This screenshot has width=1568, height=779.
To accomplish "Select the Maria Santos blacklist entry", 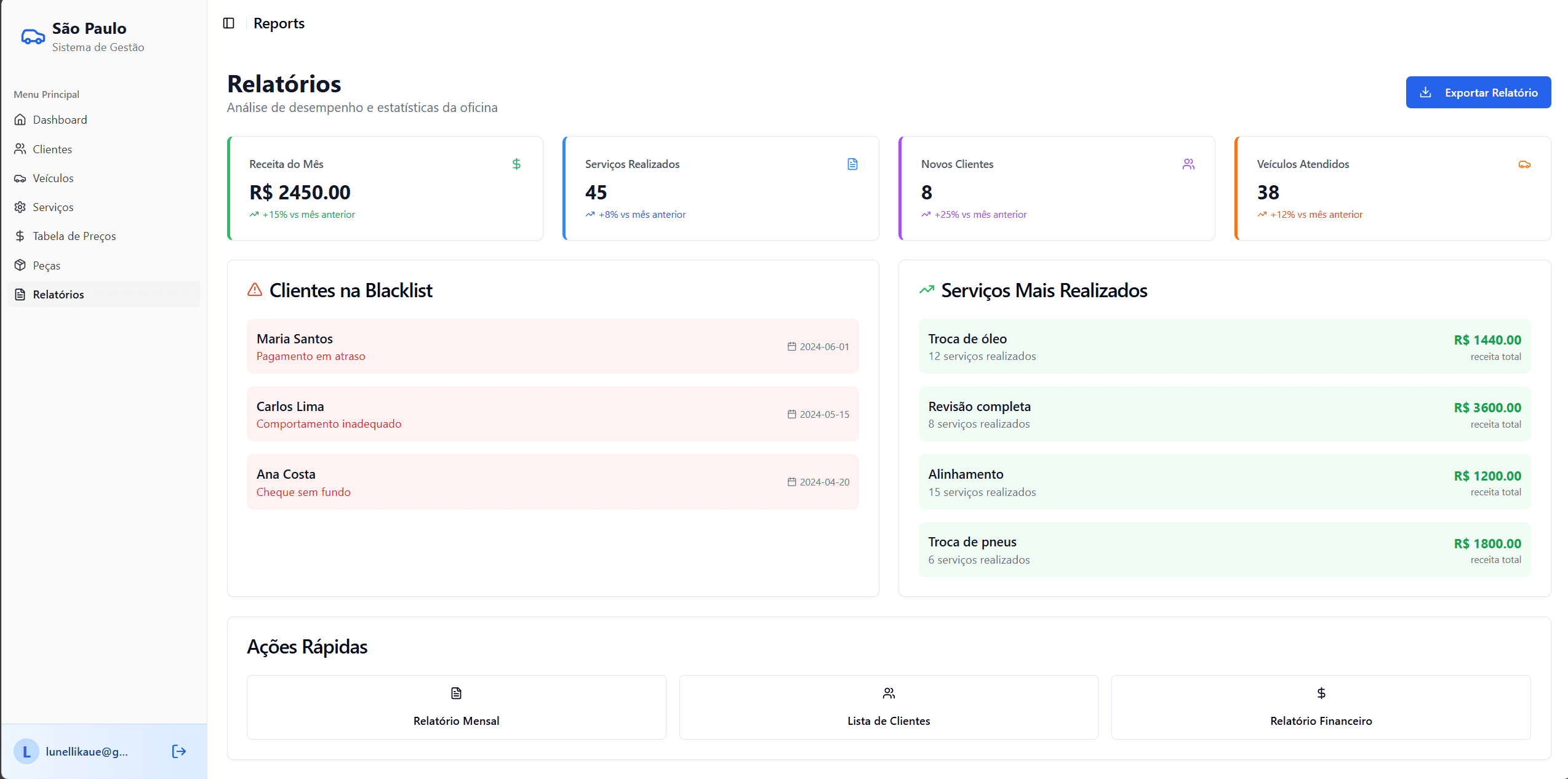I will pyautogui.click(x=553, y=346).
